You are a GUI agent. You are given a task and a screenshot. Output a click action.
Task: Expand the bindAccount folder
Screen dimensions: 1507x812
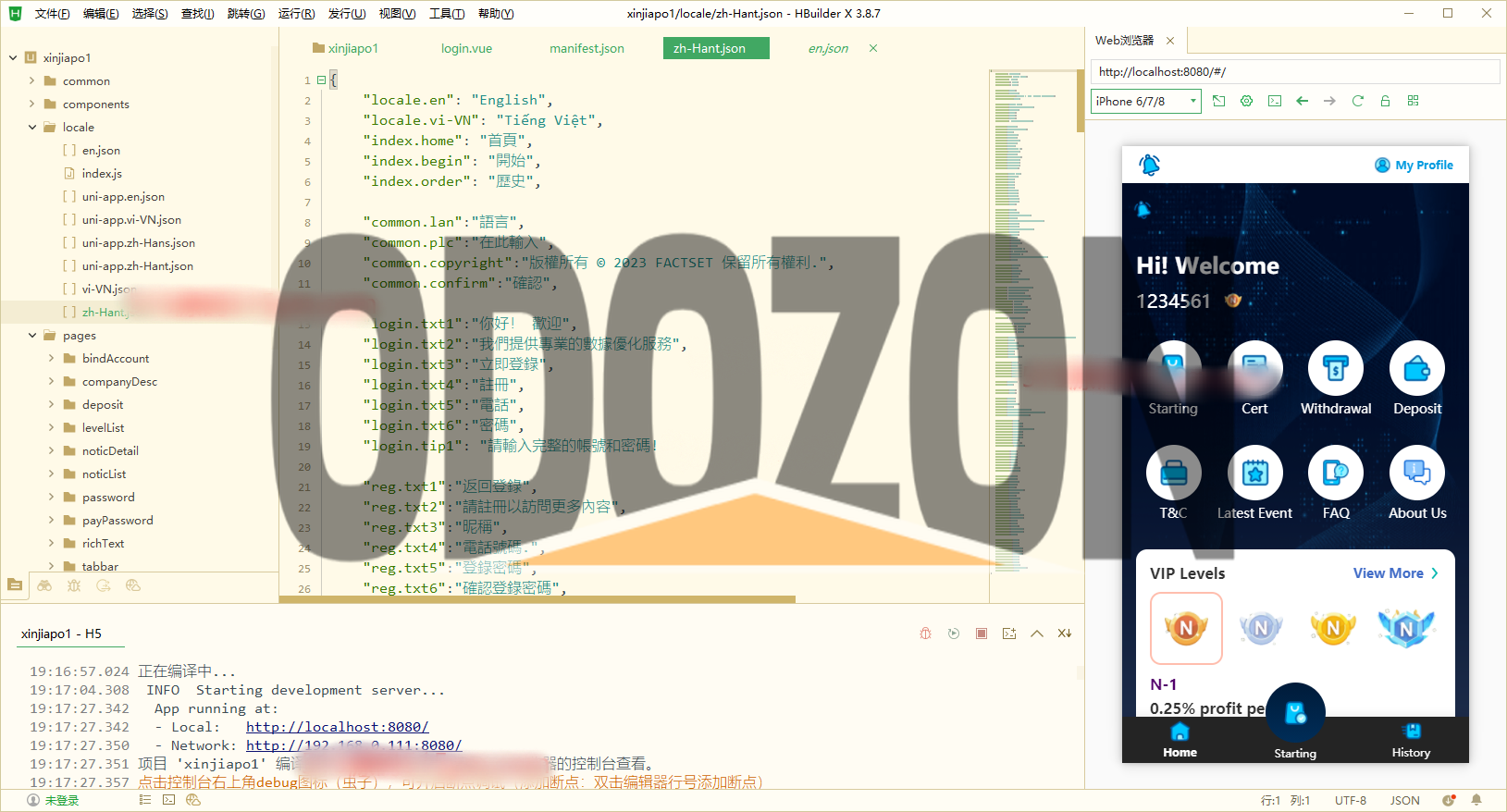[51, 358]
